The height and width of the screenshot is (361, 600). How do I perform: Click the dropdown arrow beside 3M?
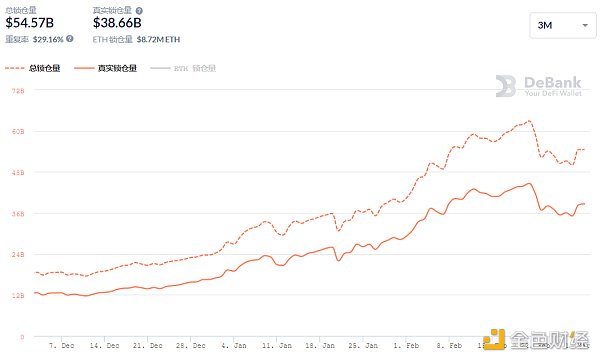[x=585, y=25]
